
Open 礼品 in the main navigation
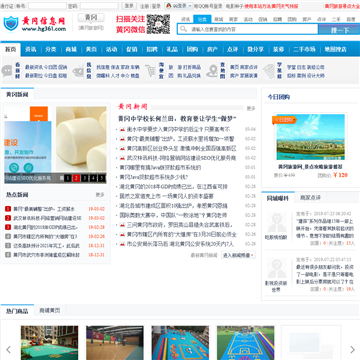(172, 49)
